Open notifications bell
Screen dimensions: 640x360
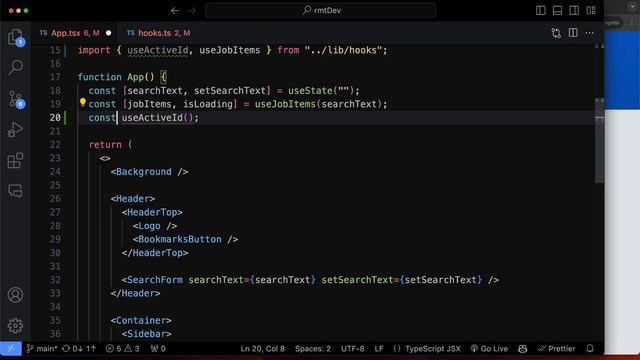590,349
